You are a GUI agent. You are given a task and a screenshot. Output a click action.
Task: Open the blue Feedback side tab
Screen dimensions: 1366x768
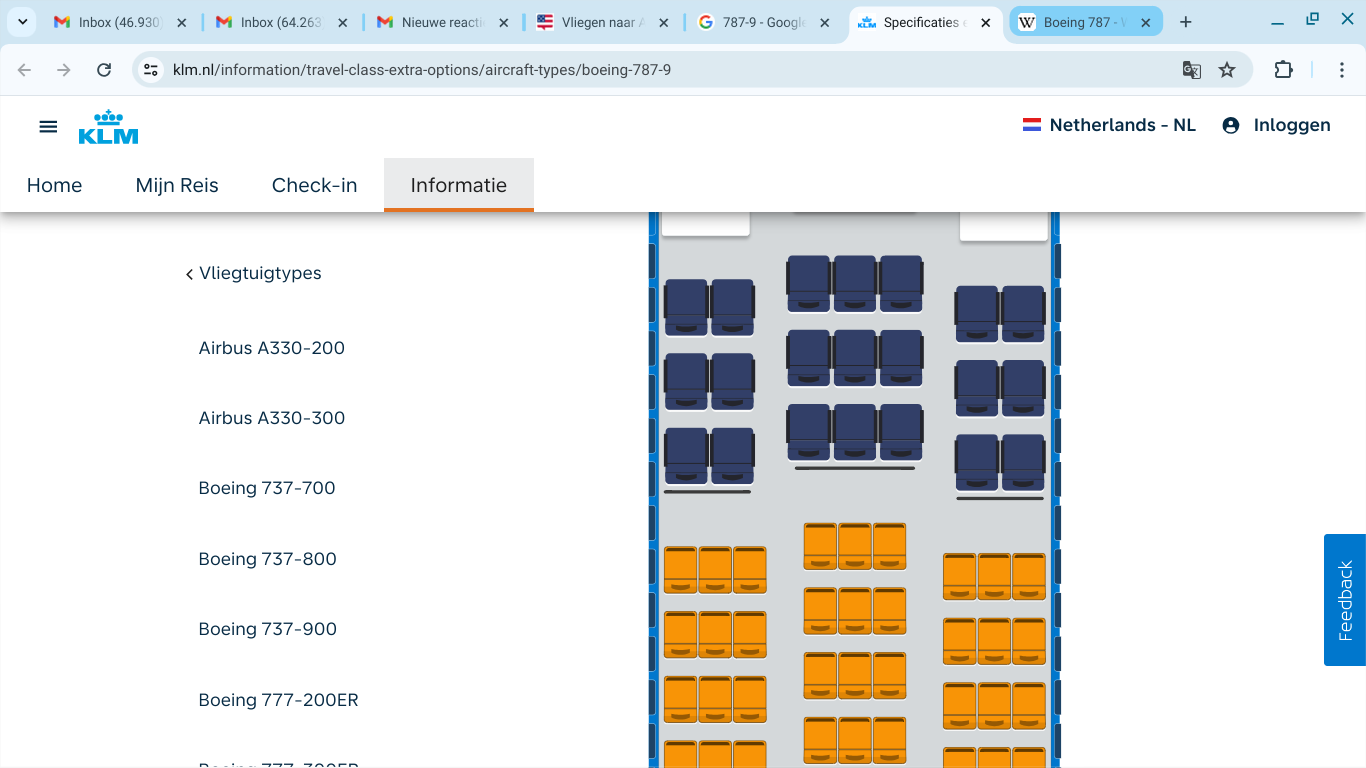[1344, 600]
